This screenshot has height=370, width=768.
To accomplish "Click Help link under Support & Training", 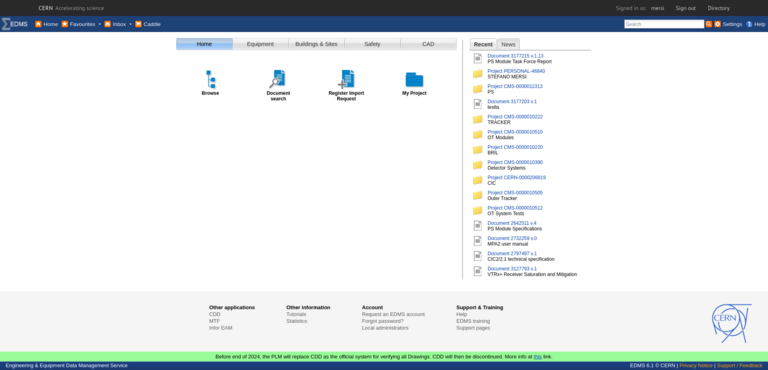I will (x=461, y=314).
